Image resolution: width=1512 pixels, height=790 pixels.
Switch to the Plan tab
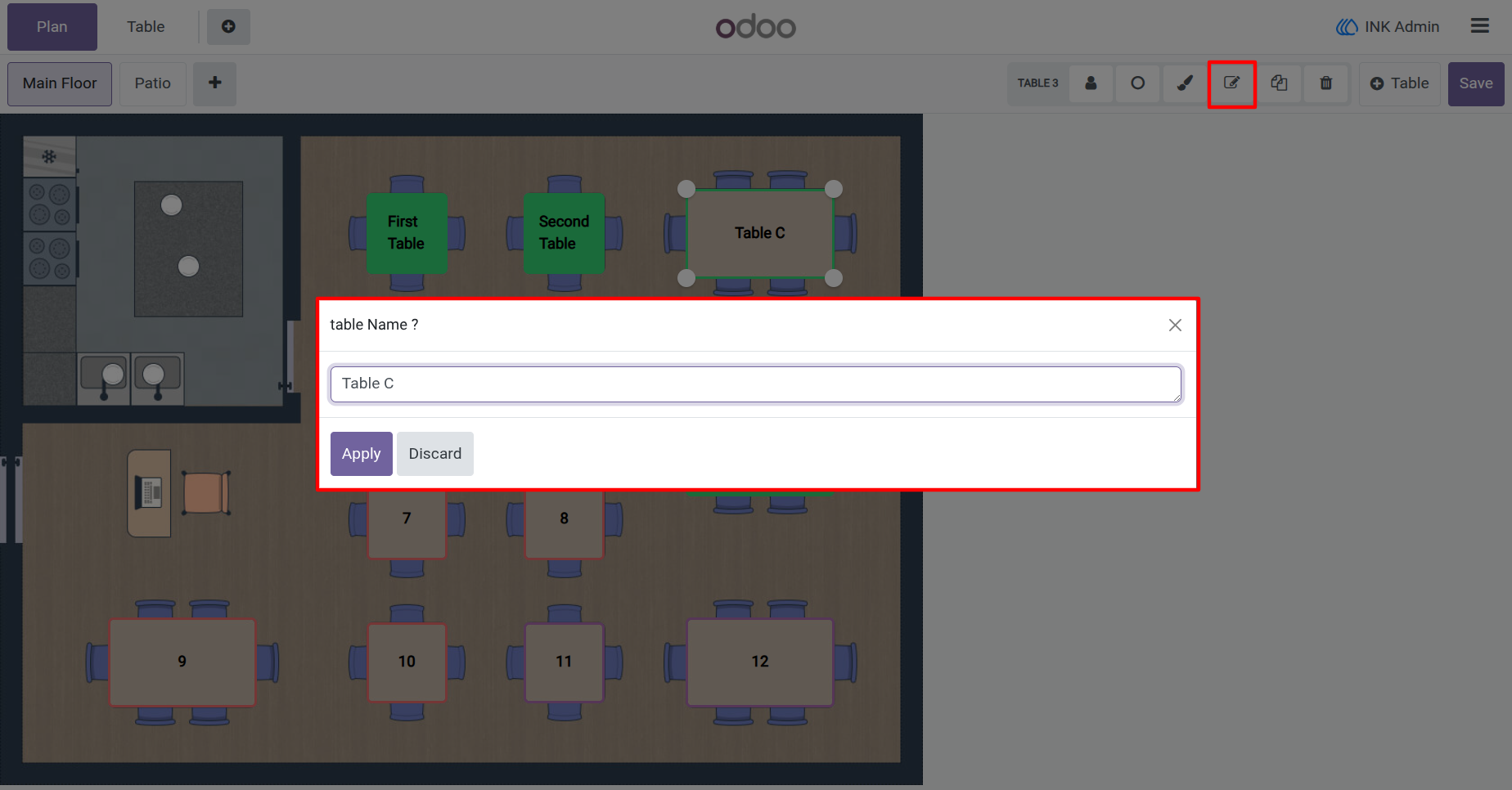52,27
